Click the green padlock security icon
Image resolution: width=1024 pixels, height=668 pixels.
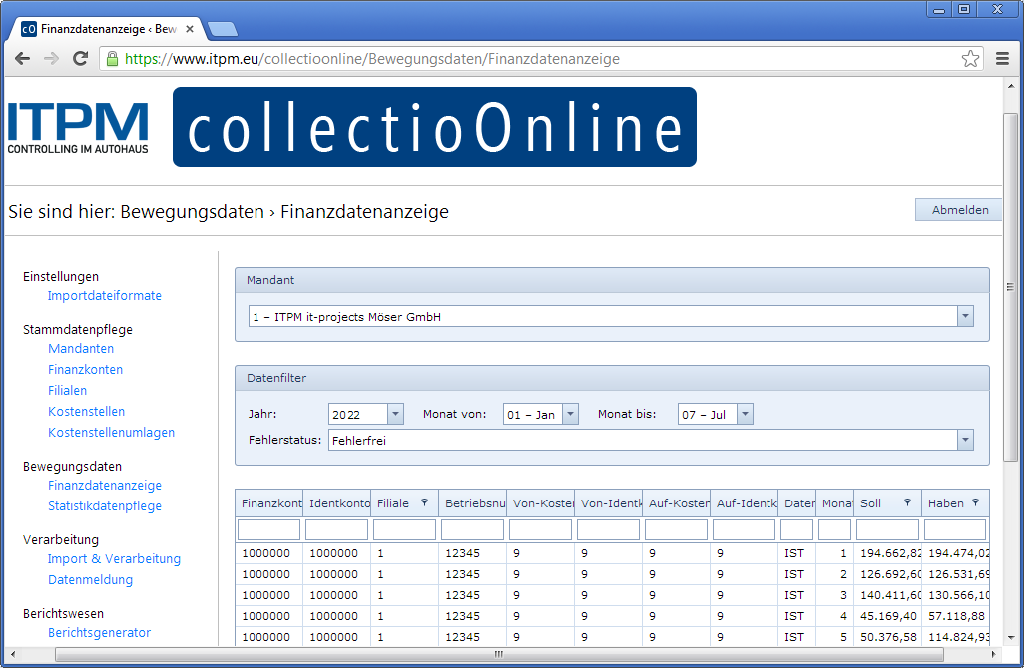click(x=112, y=59)
